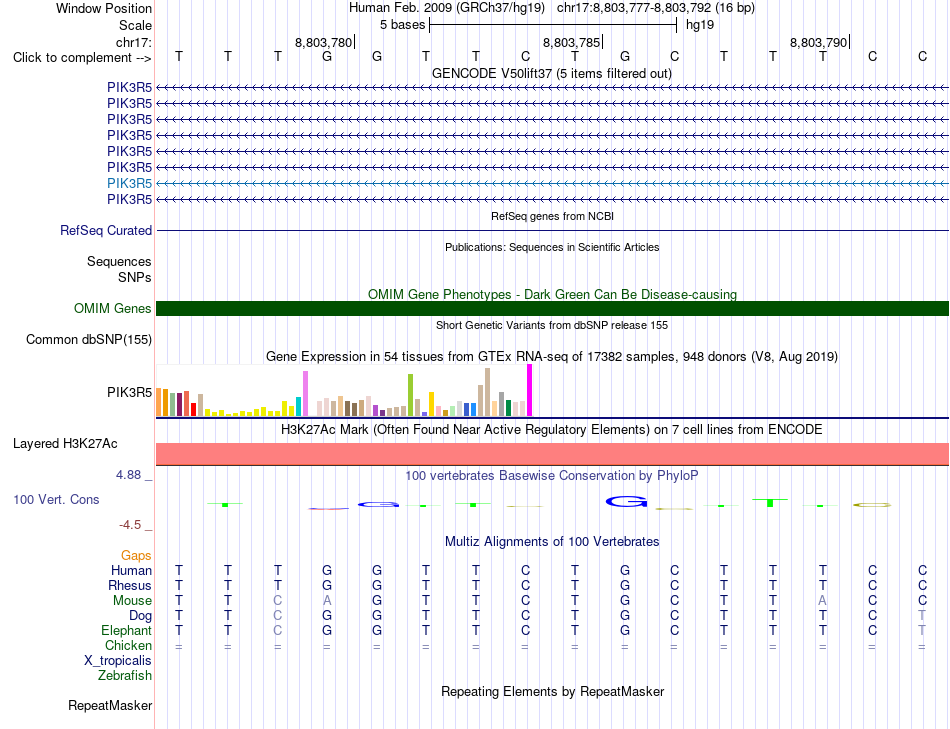This screenshot has height=729, width=950.
Task: Select the 'Scale' label in the base position track
Action: point(135,25)
